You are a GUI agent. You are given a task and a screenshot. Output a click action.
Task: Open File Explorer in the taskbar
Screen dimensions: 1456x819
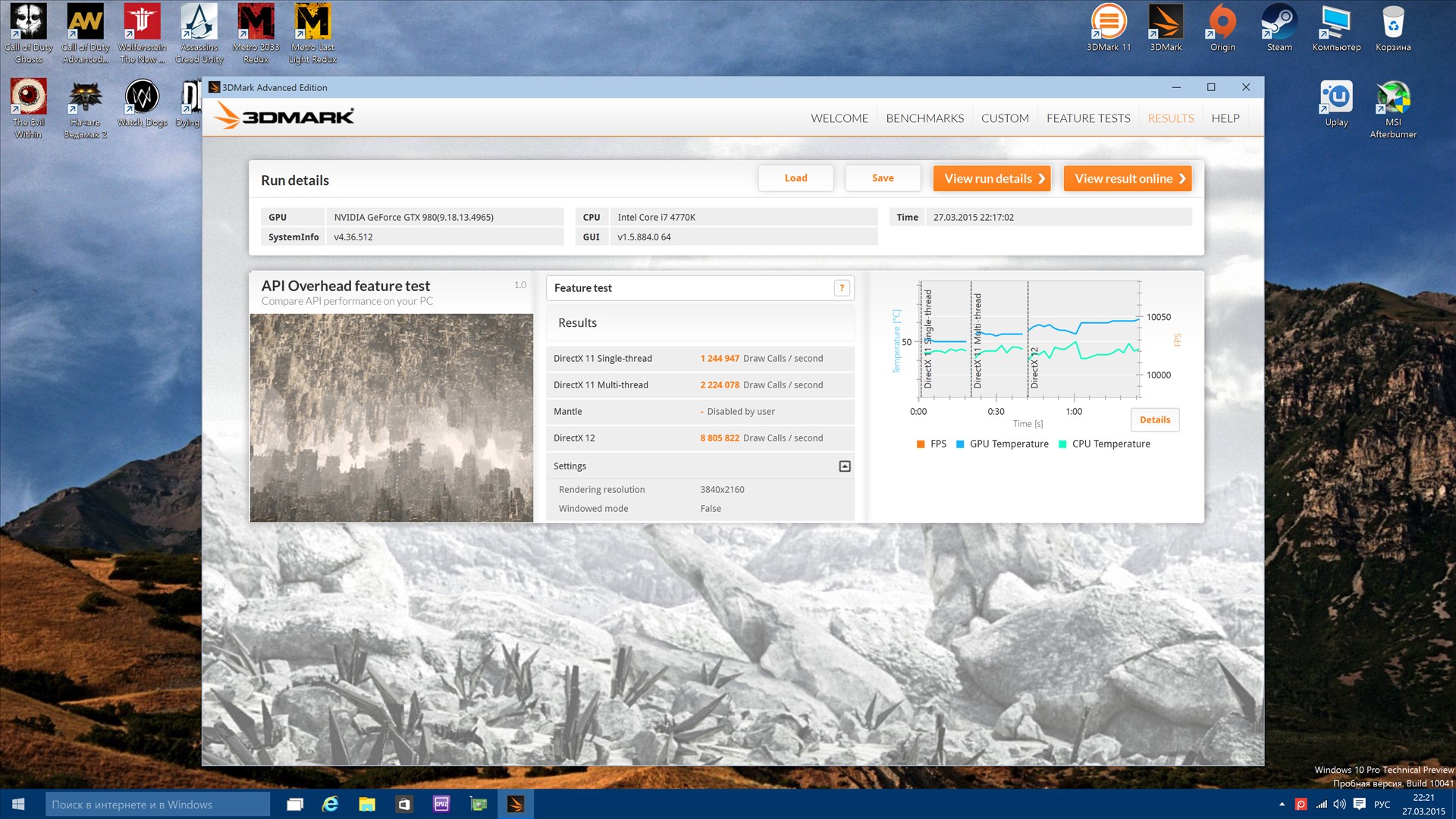pyautogui.click(x=367, y=805)
